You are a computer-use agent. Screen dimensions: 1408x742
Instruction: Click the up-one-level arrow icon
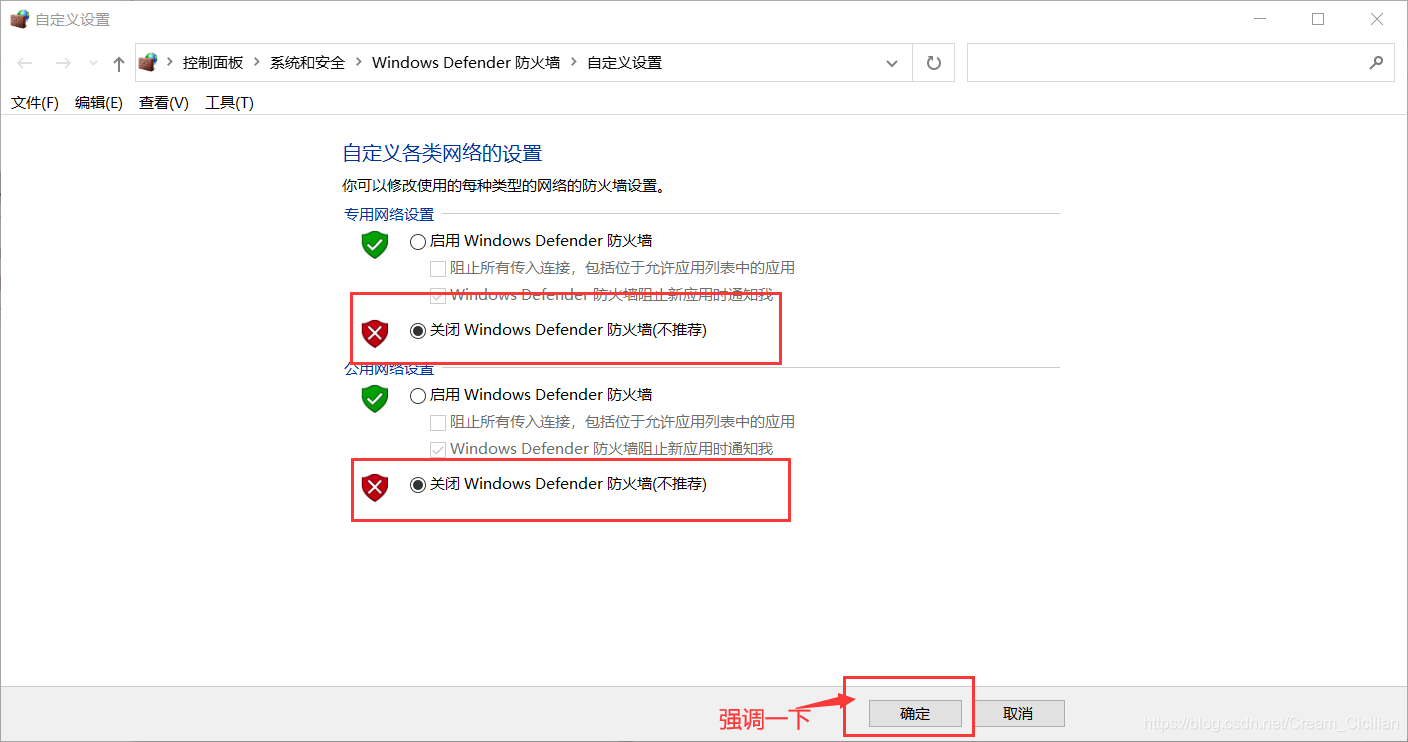click(119, 63)
